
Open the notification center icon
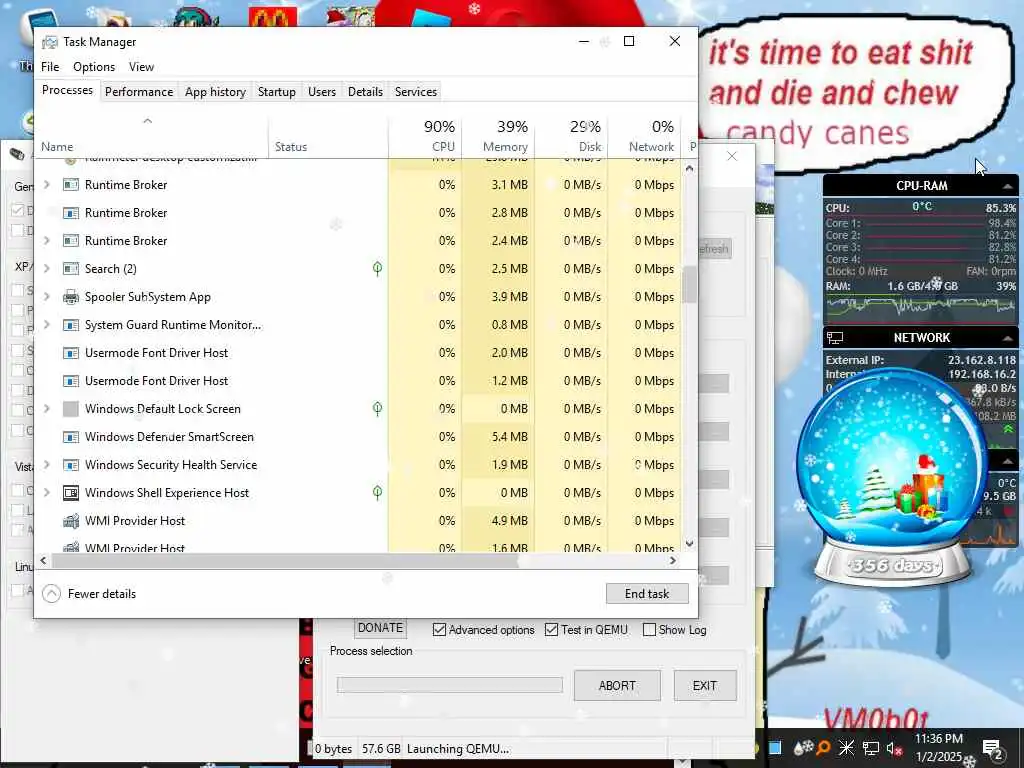point(992,748)
